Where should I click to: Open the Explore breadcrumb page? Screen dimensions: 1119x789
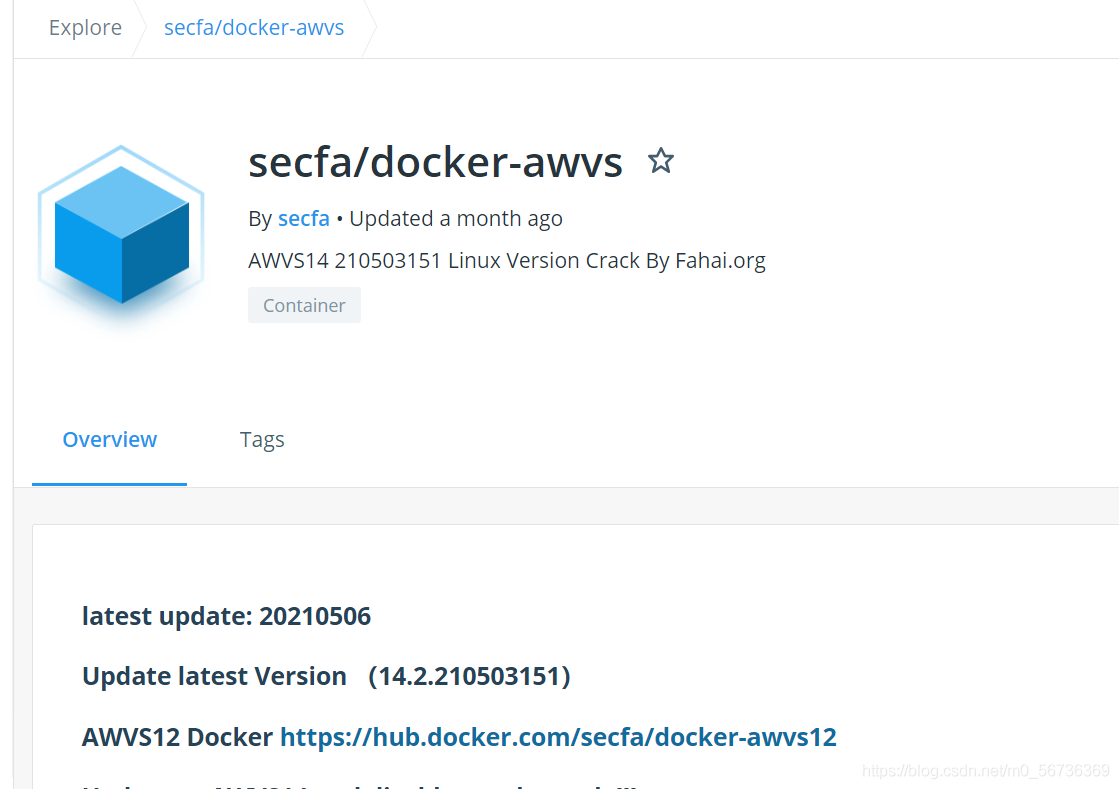coord(85,27)
